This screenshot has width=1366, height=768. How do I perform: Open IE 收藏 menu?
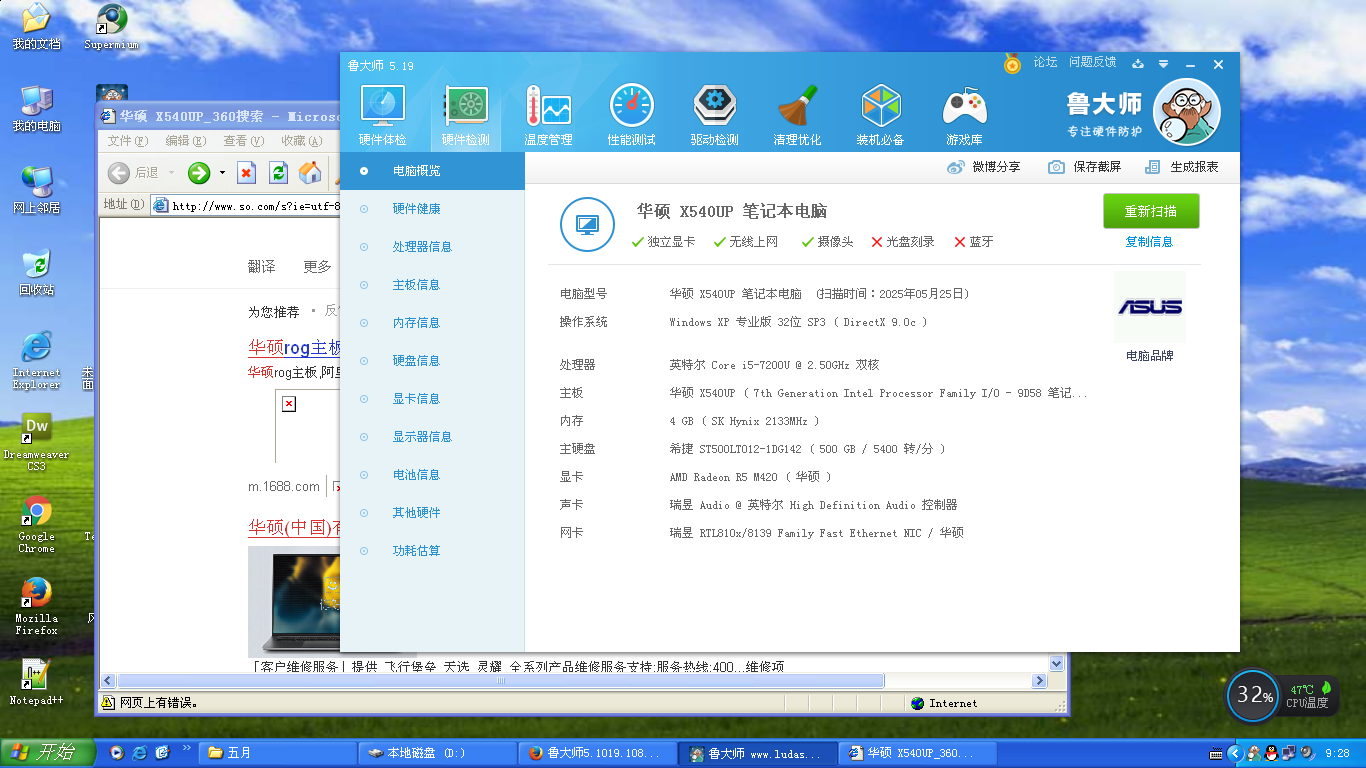[301, 141]
